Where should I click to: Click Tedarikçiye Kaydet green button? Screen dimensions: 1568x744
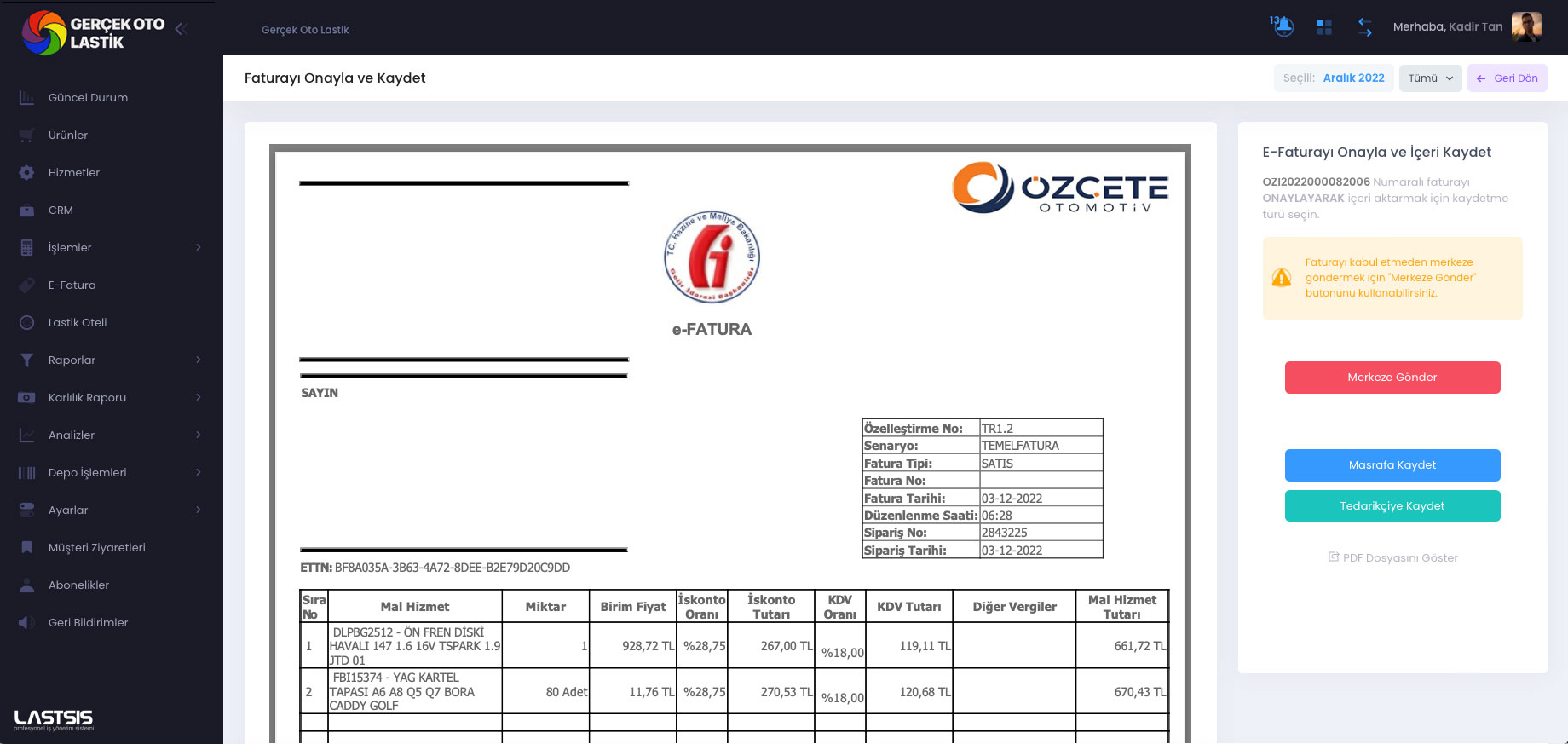pos(1392,506)
